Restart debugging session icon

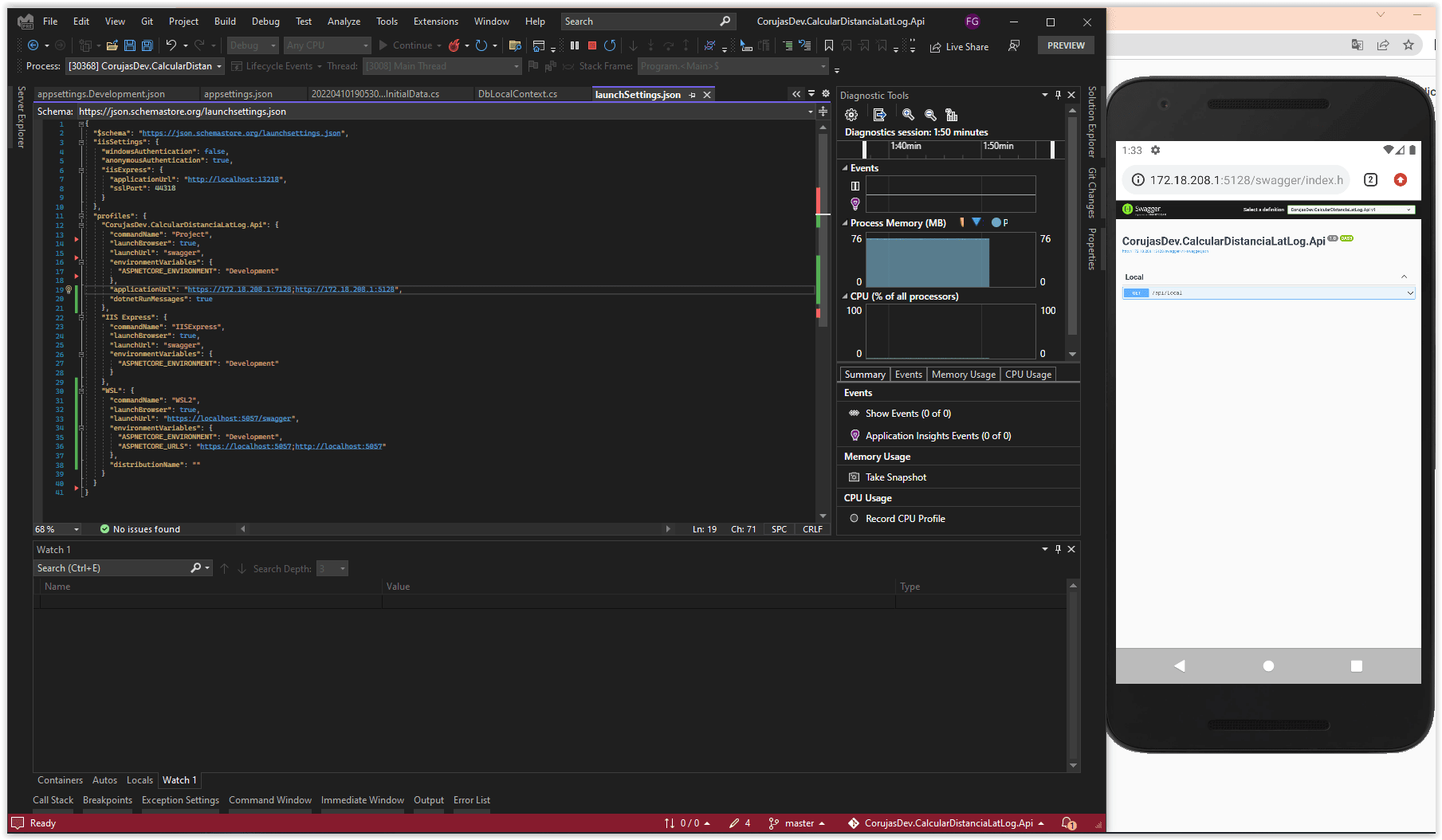[x=610, y=45]
